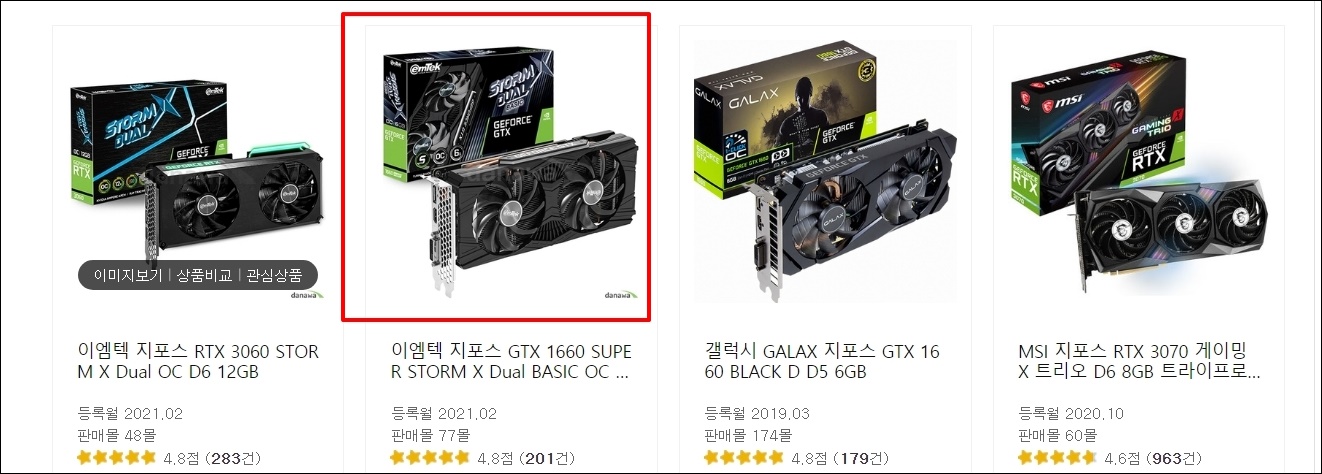Open the 이엠텍 지포스 RTX 3060 STORM X title
This screenshot has height=474, width=1322.
click(198, 363)
